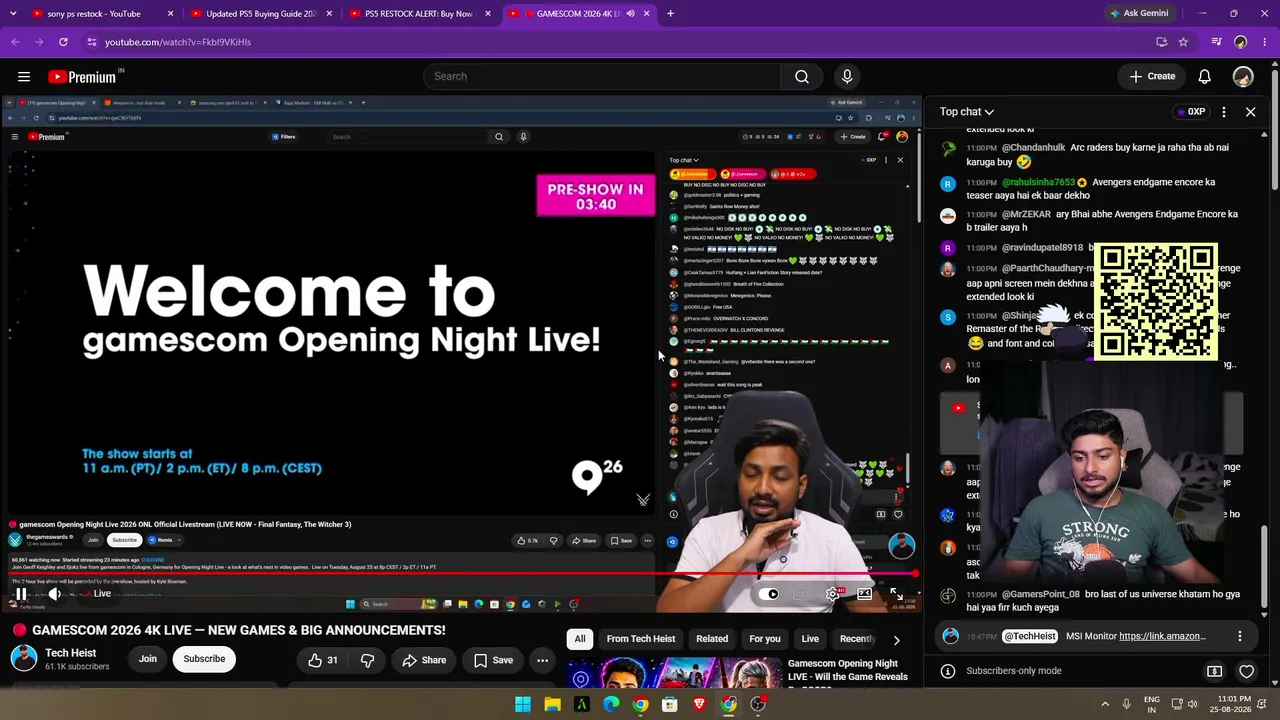1280x720 pixels.
Task: Select the For you chip
Action: [x=765, y=639]
